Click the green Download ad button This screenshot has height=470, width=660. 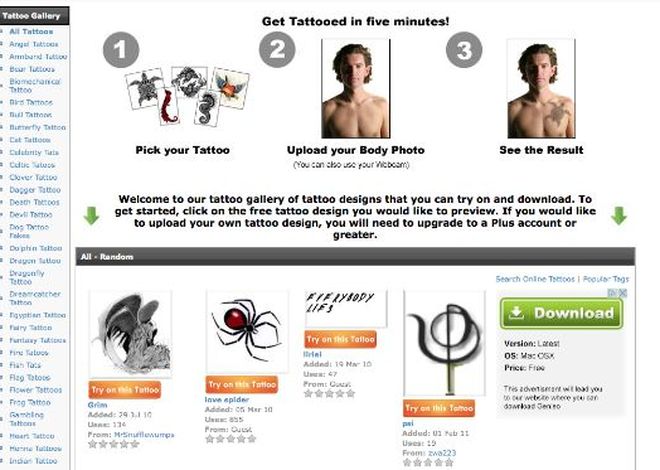562,313
